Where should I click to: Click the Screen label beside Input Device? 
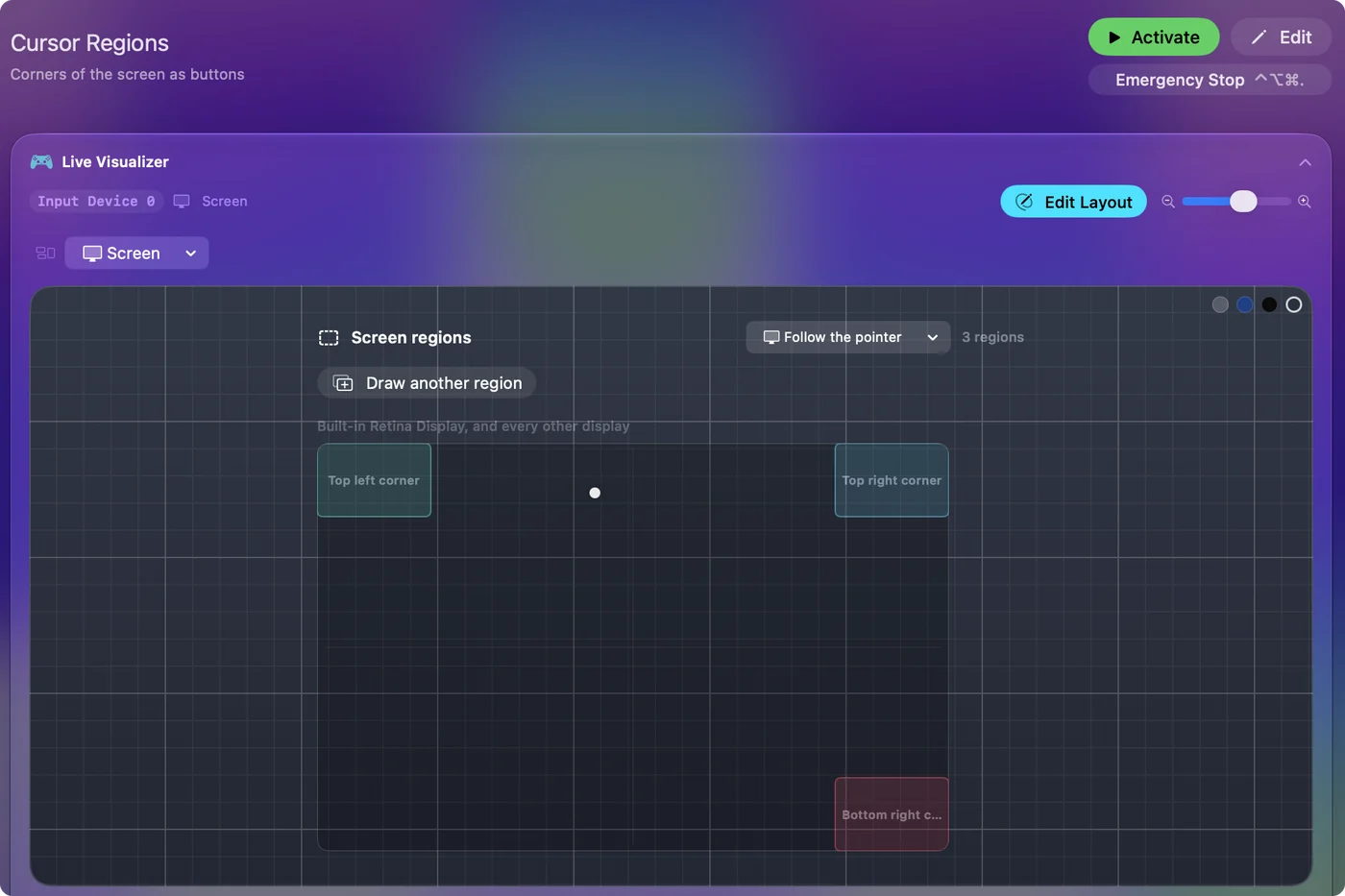coord(225,202)
